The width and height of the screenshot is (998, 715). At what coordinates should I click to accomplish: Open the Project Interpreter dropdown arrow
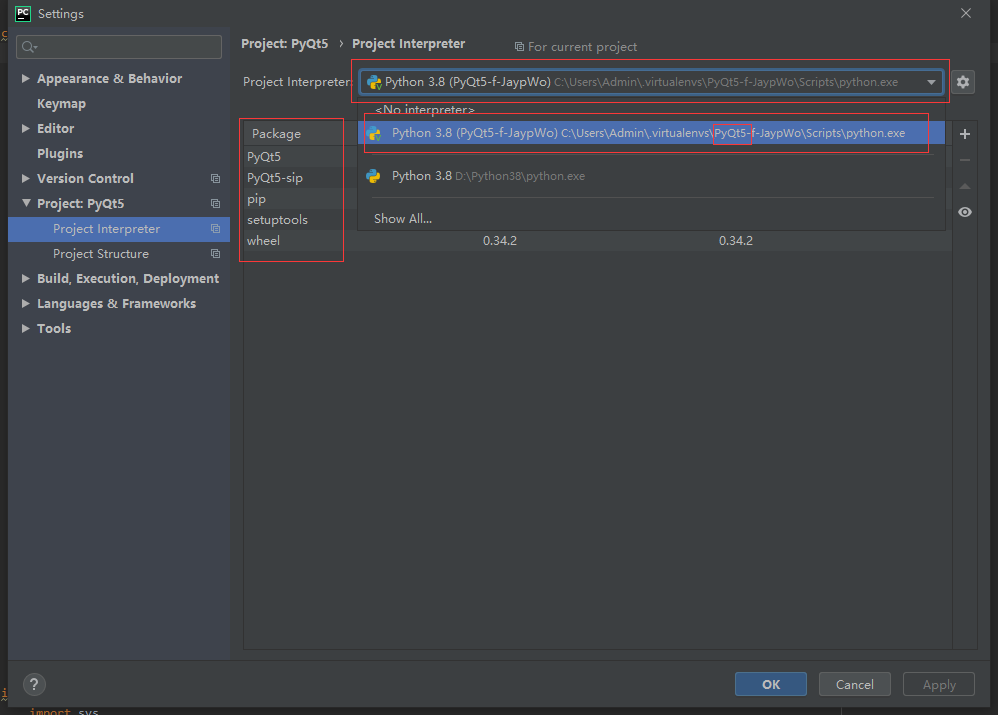pos(931,82)
